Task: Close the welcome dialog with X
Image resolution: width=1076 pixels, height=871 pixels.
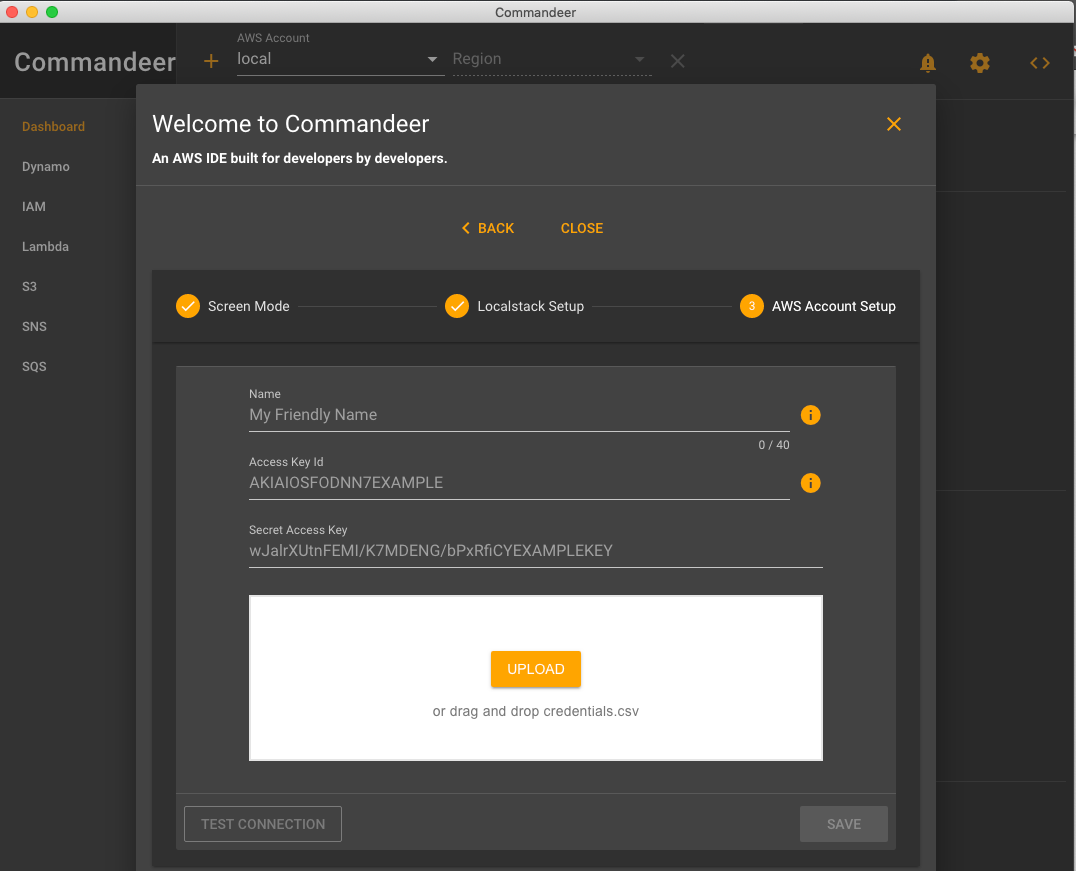Action: (893, 124)
